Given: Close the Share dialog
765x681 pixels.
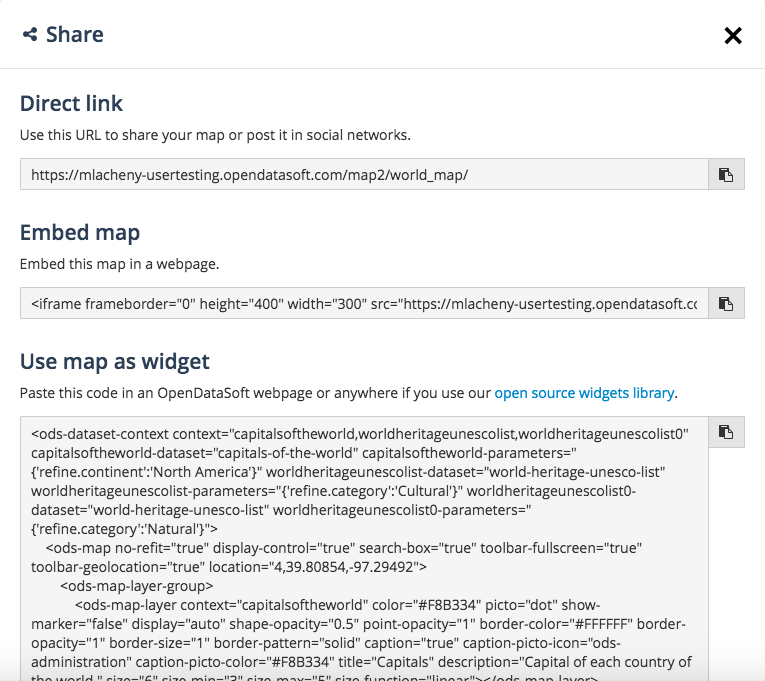Looking at the screenshot, I should (733, 36).
